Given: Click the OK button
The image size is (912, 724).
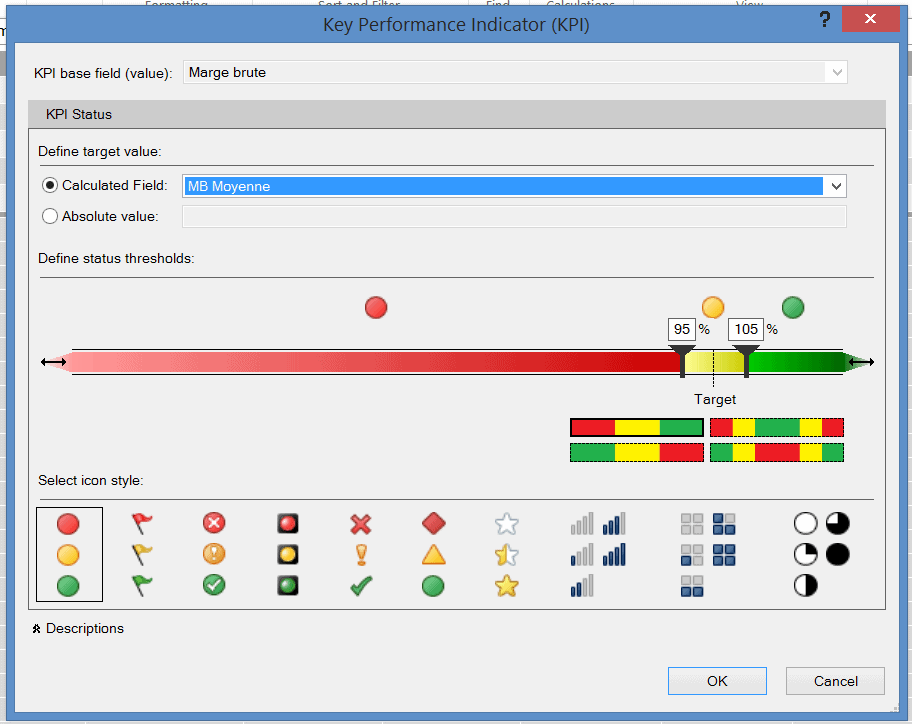Looking at the screenshot, I should [x=717, y=681].
